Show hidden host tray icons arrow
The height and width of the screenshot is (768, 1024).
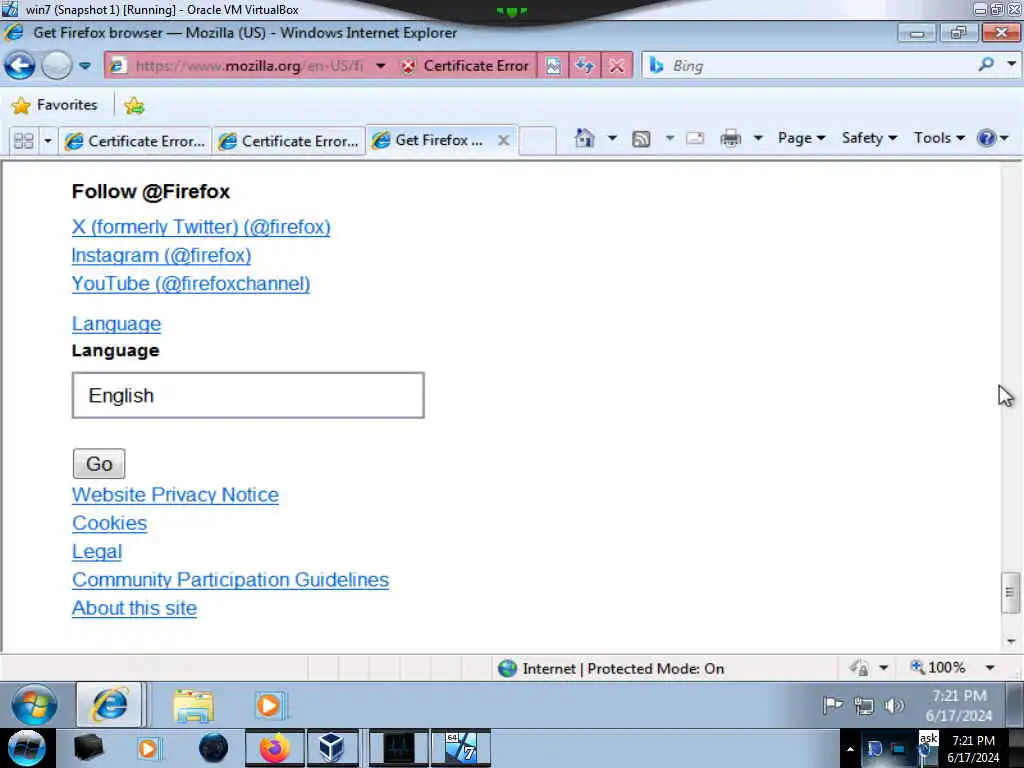pos(850,749)
